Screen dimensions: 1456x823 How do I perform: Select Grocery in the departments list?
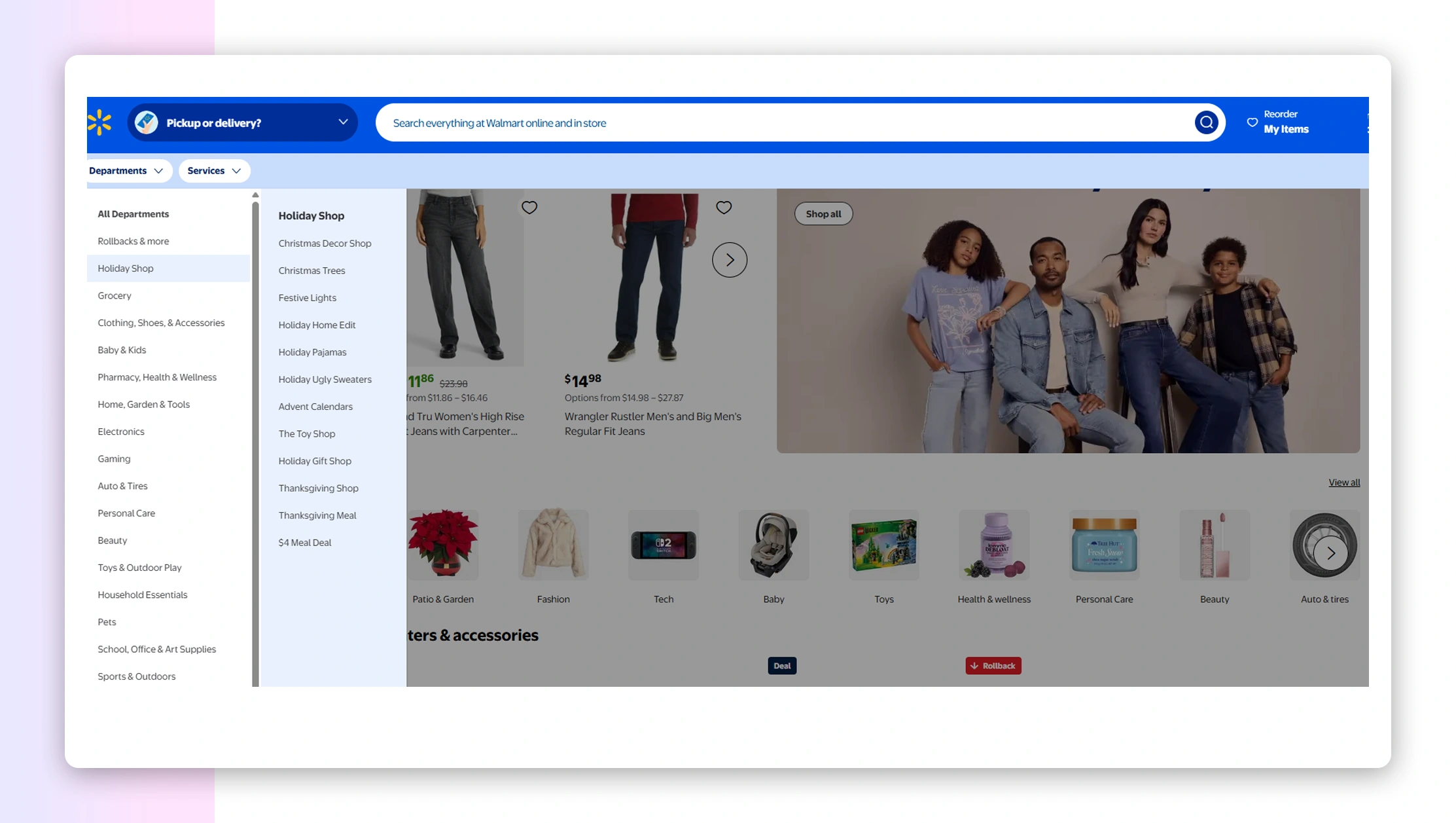click(x=115, y=296)
